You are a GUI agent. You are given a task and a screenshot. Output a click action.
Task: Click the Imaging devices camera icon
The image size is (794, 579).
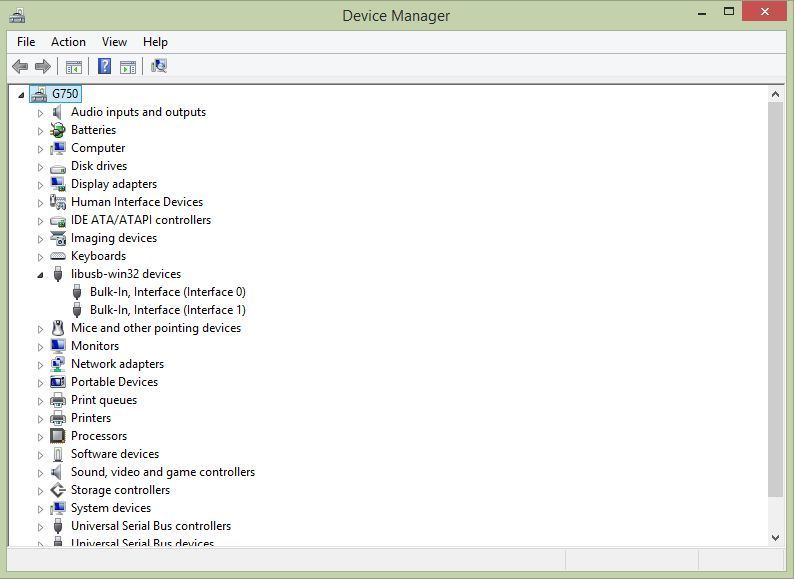58,238
